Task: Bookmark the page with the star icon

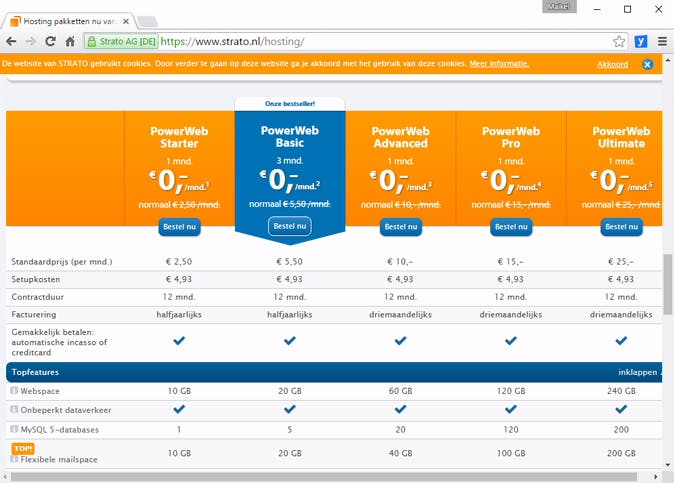Action: coord(619,42)
